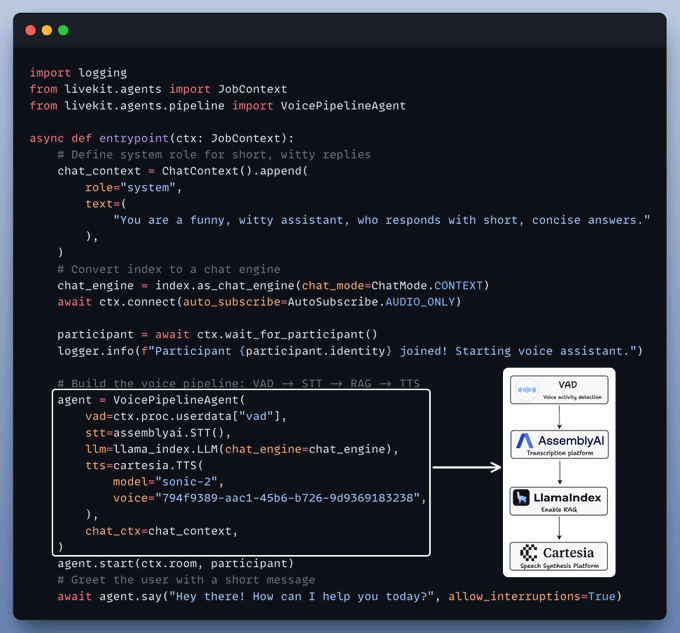Image resolution: width=680 pixels, height=633 pixels.
Task: Click the 'Enable RAG' label under LlamaIndex
Action: click(x=559, y=510)
